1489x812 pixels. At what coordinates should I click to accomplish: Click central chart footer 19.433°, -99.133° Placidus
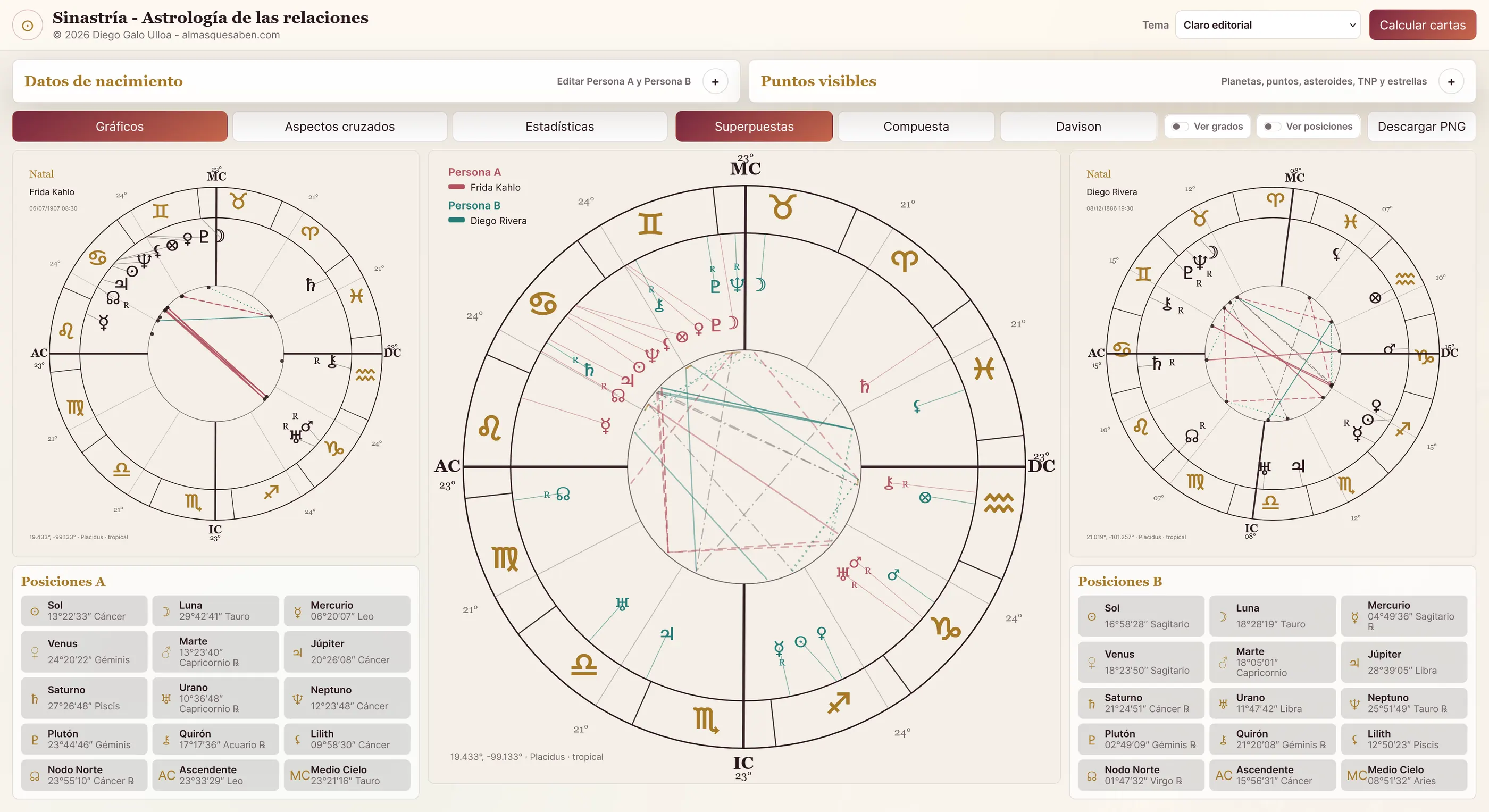[x=526, y=757]
